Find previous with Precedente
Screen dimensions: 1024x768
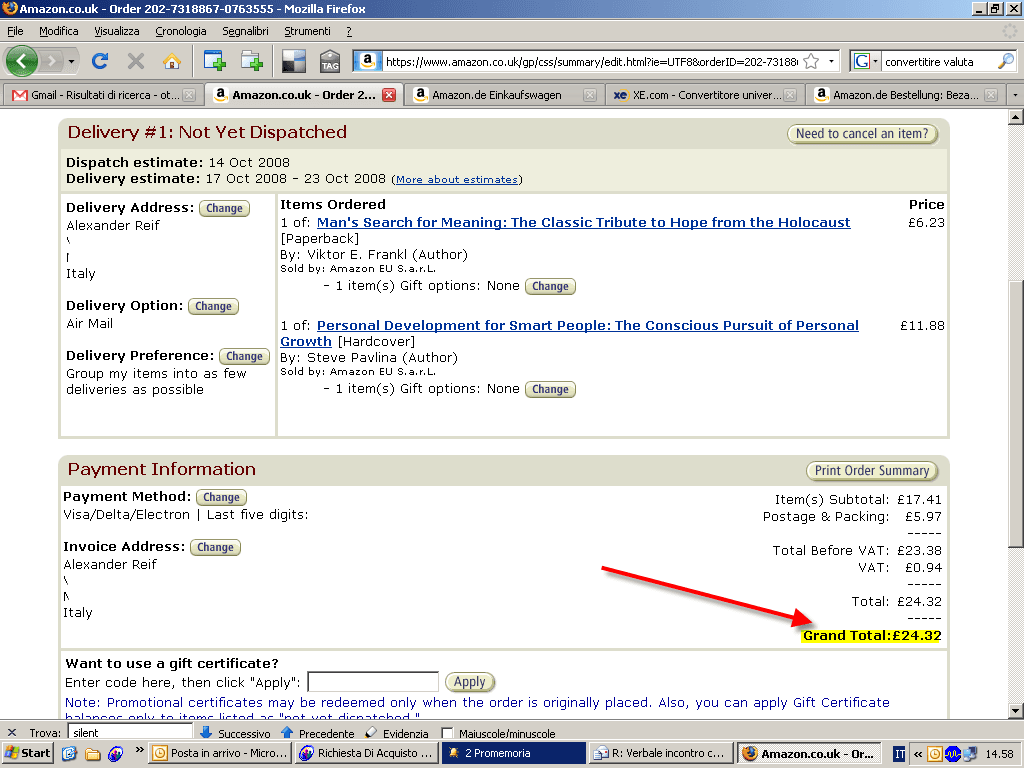coord(317,733)
